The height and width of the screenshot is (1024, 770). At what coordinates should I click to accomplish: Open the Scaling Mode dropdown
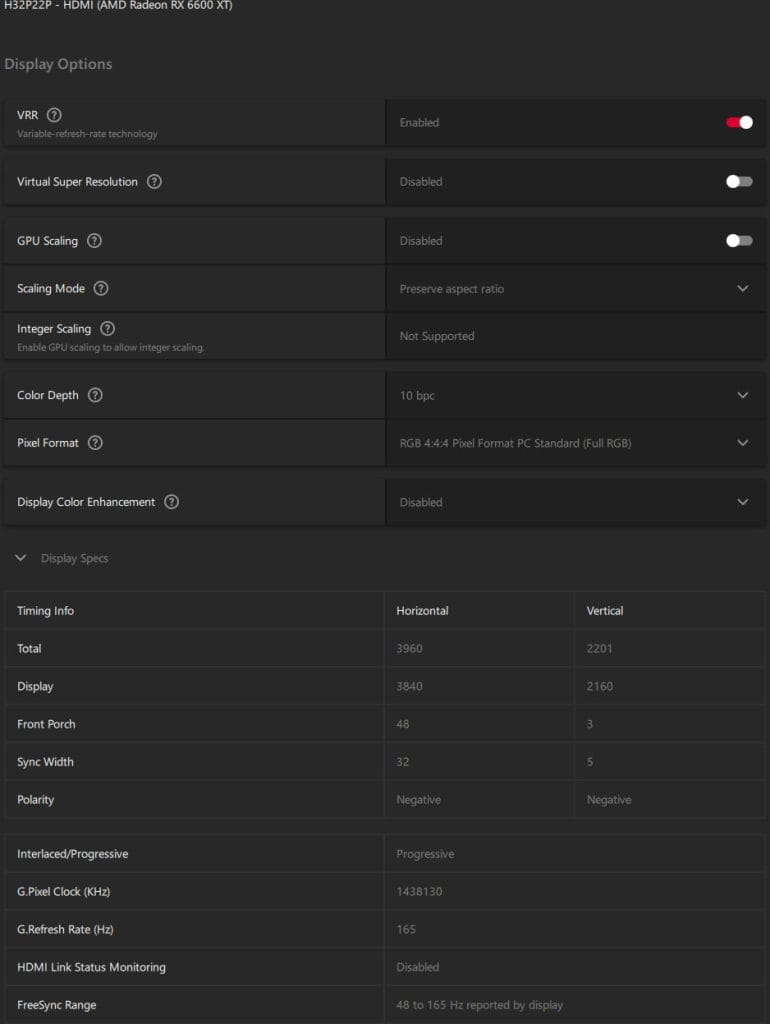coord(742,289)
